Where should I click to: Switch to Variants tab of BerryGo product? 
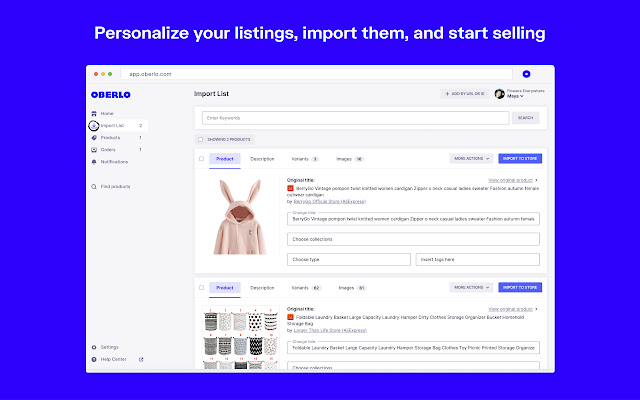tap(304, 159)
